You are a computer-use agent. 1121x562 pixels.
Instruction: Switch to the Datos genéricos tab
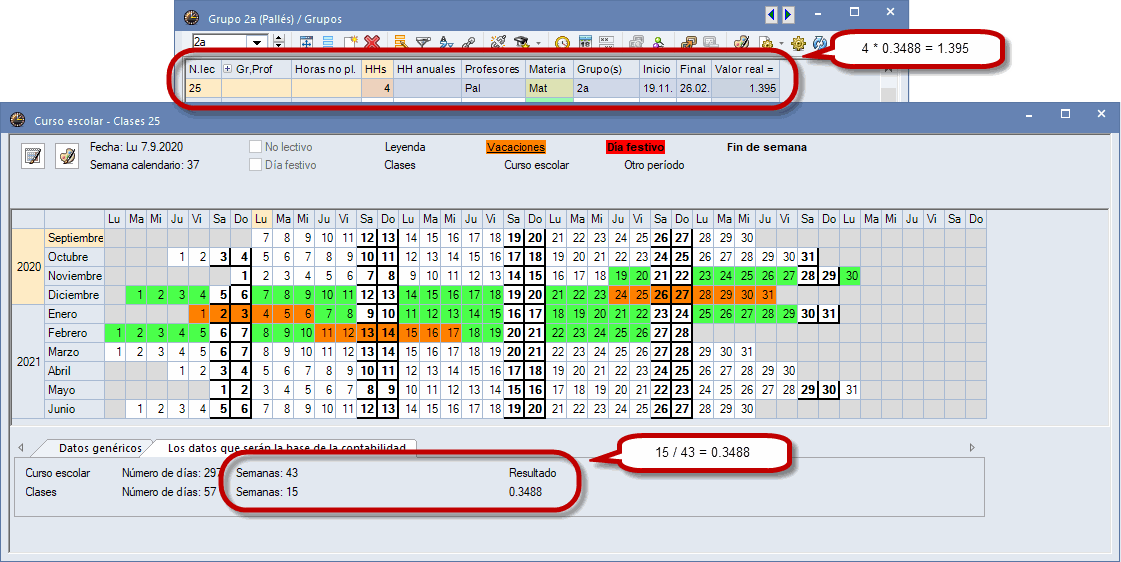[x=100, y=448]
